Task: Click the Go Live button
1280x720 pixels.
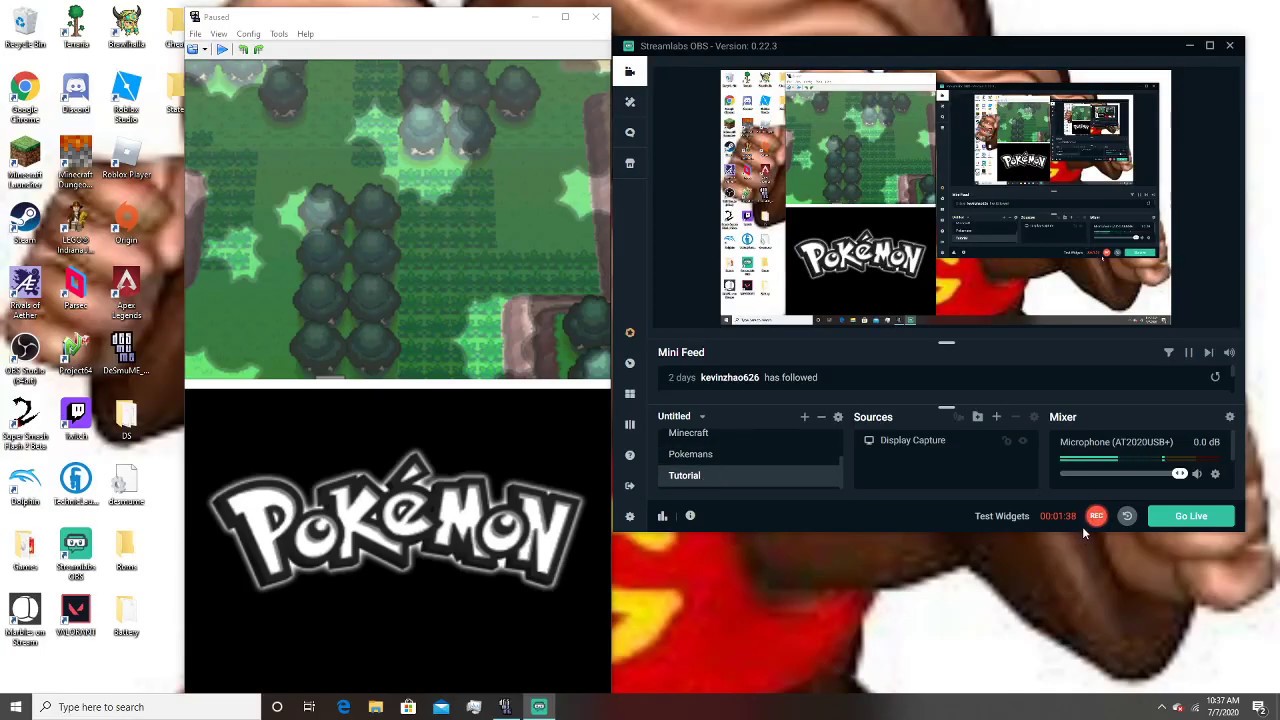Action: click(x=1191, y=516)
